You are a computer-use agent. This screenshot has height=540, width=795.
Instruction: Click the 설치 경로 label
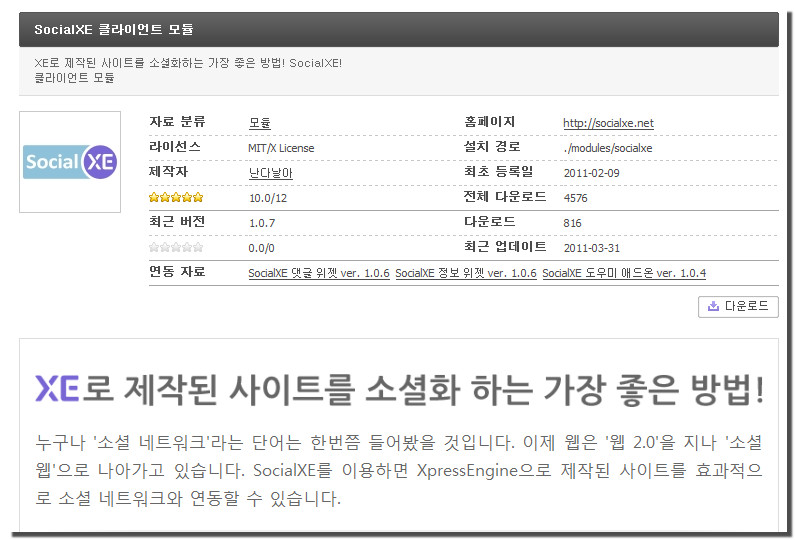click(492, 147)
